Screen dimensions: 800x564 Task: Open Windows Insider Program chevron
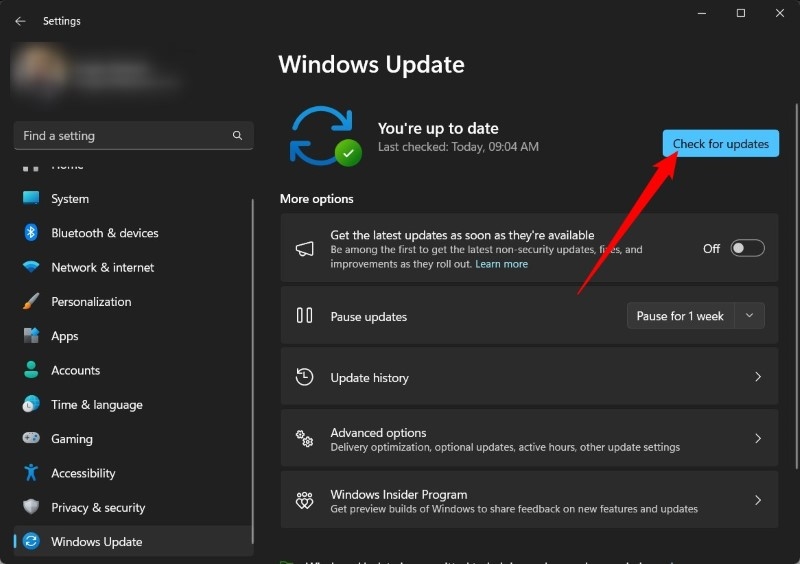[x=757, y=500]
